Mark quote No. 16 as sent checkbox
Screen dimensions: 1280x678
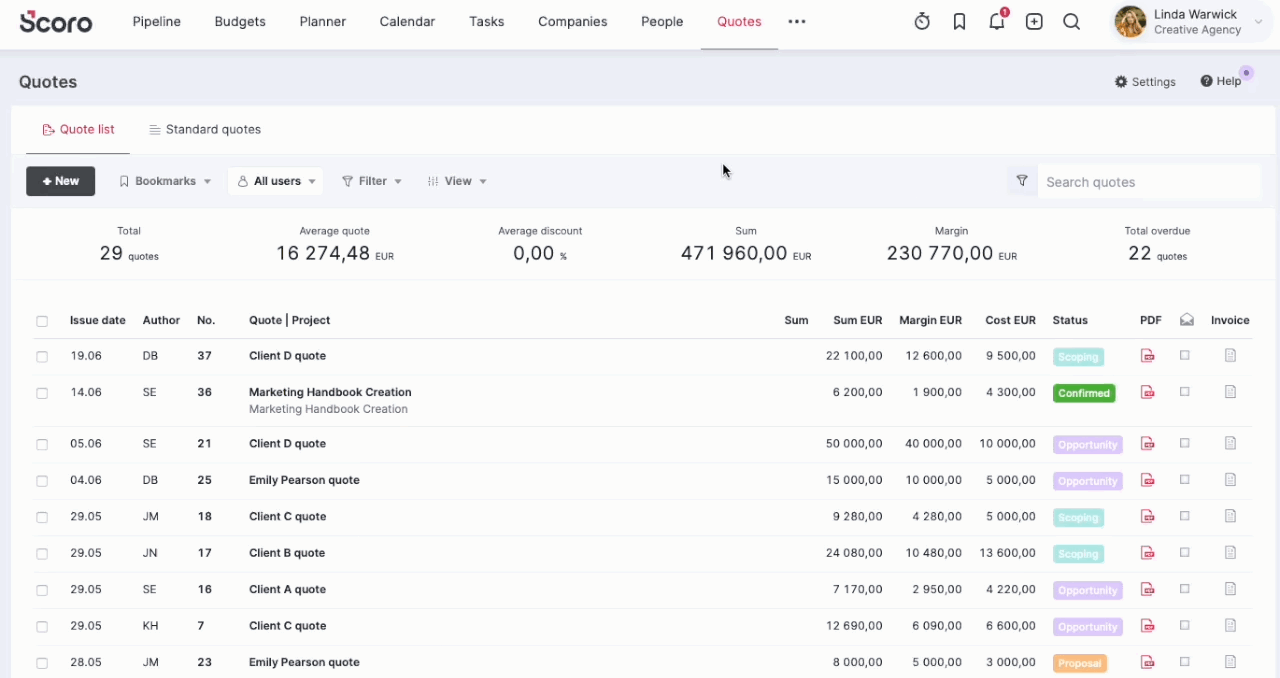(x=1185, y=589)
